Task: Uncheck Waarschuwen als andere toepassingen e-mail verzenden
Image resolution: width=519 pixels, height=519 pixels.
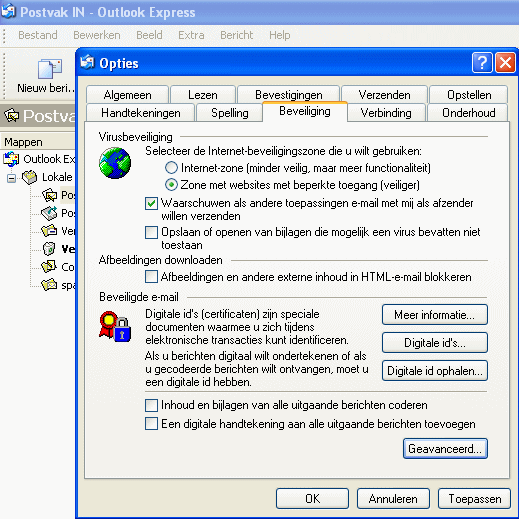Action: 151,203
